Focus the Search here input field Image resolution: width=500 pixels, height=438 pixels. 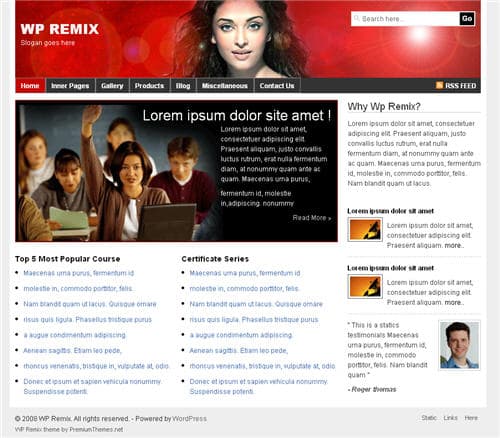pyautogui.click(x=405, y=19)
